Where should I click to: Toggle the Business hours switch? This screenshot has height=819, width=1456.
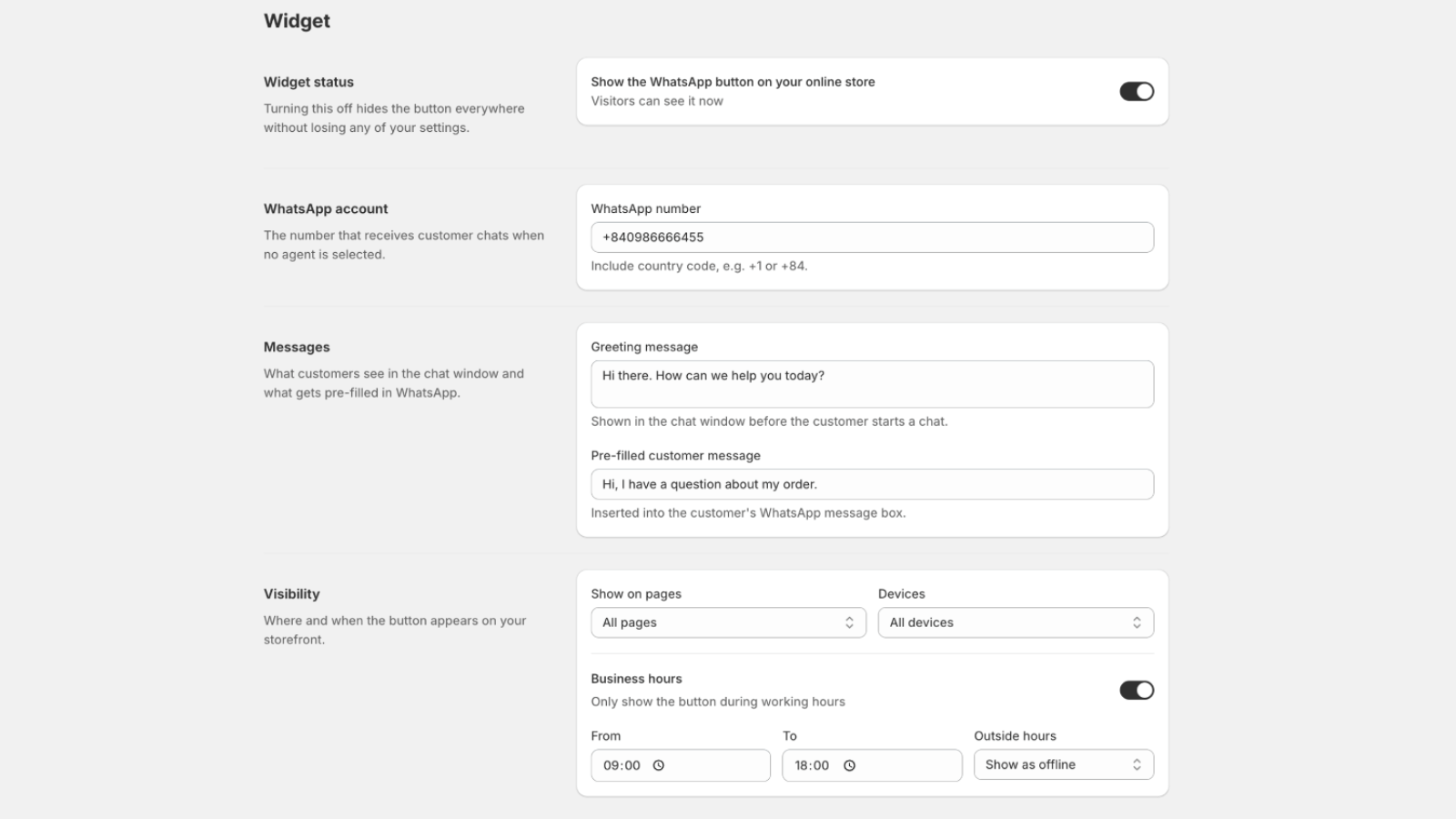(1137, 690)
